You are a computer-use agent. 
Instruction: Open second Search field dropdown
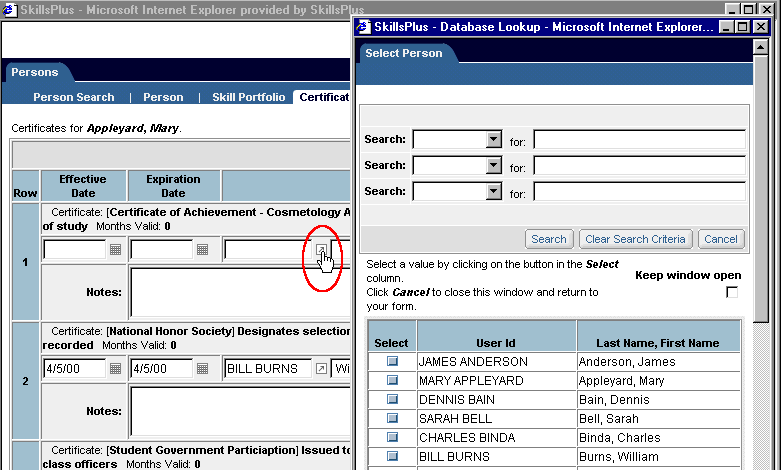point(494,165)
